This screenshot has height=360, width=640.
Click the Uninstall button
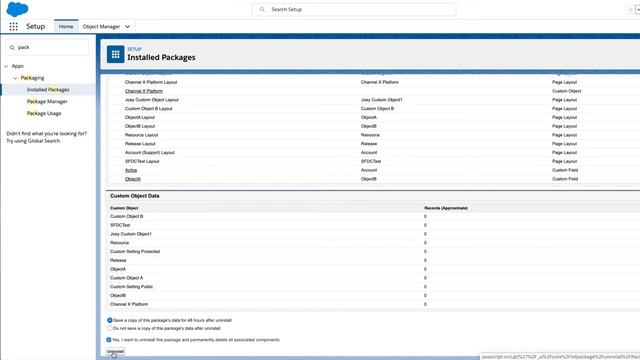point(115,351)
